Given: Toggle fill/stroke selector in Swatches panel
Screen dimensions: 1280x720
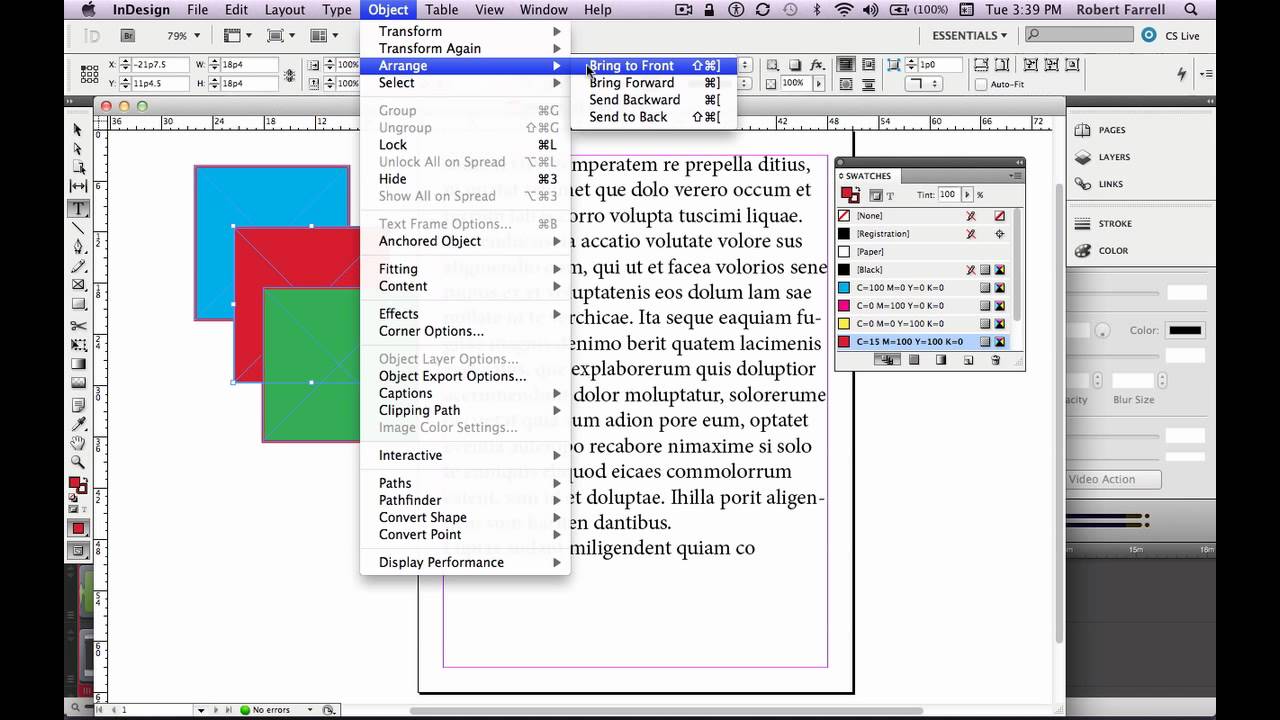Looking at the screenshot, I should pos(849,195).
